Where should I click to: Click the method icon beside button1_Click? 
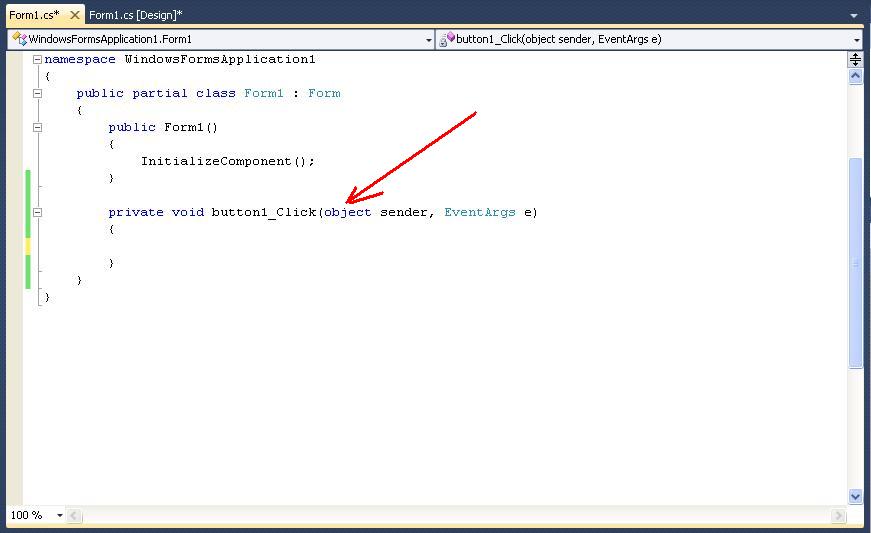pos(447,38)
